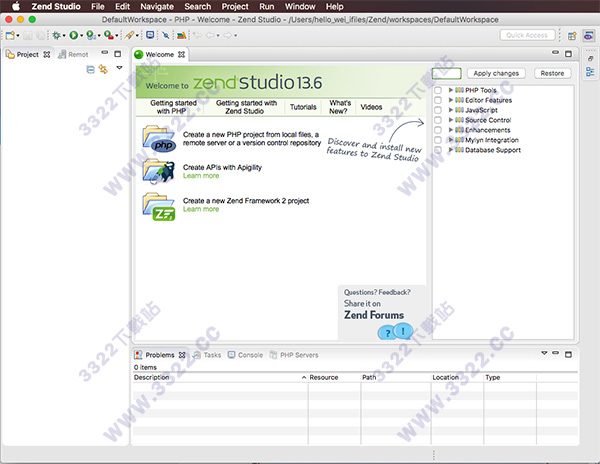Screen dimensions: 600x464
Task: Click Learn more under Zend Framework 2 project
Action: tap(201, 209)
